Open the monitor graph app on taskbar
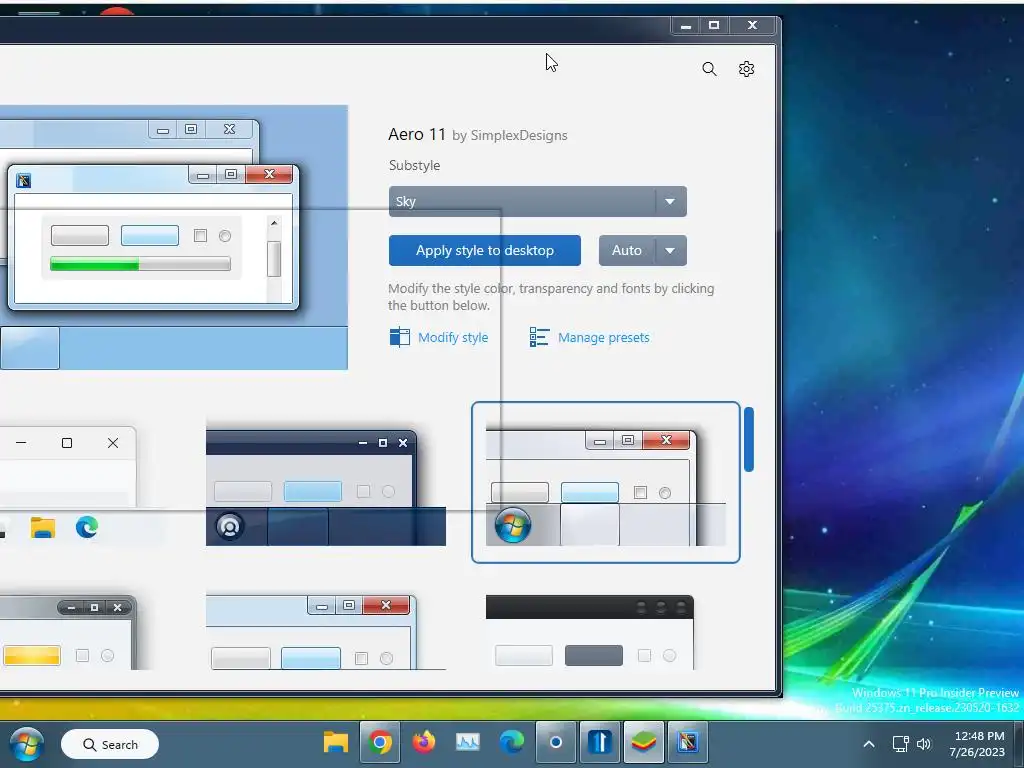 coord(468,743)
